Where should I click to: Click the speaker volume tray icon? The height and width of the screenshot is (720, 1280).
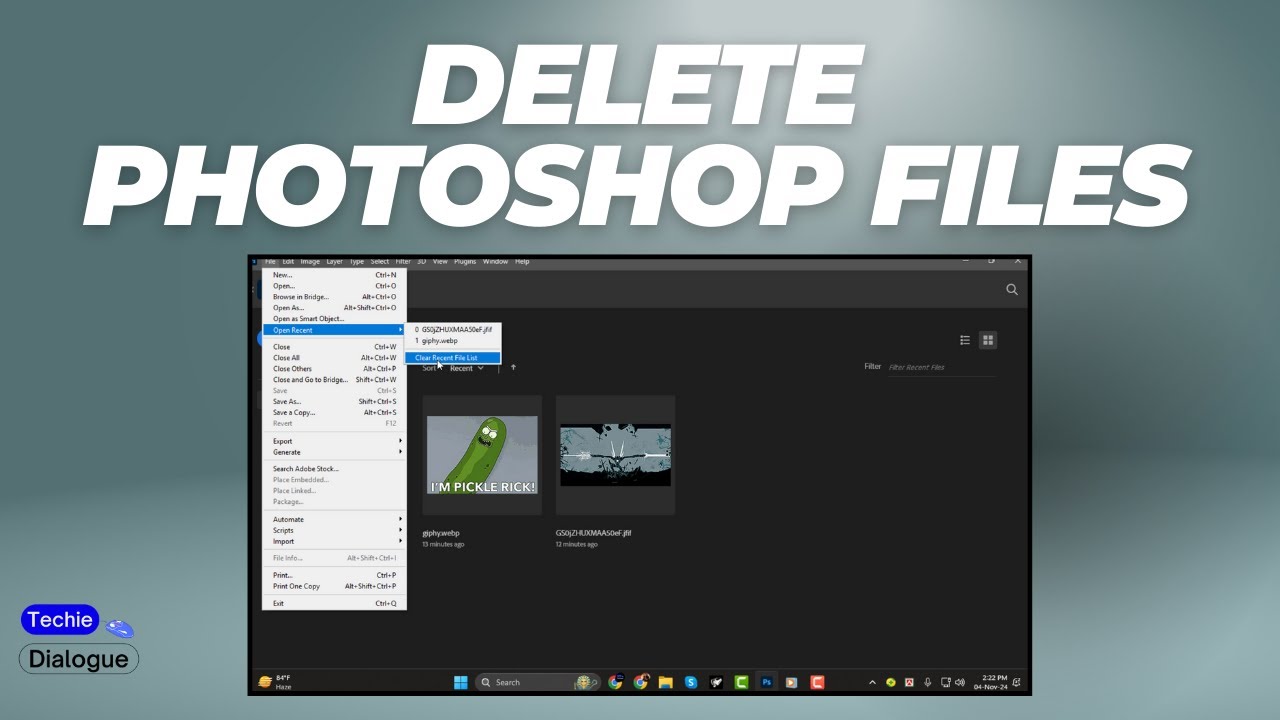pyautogui.click(x=960, y=682)
